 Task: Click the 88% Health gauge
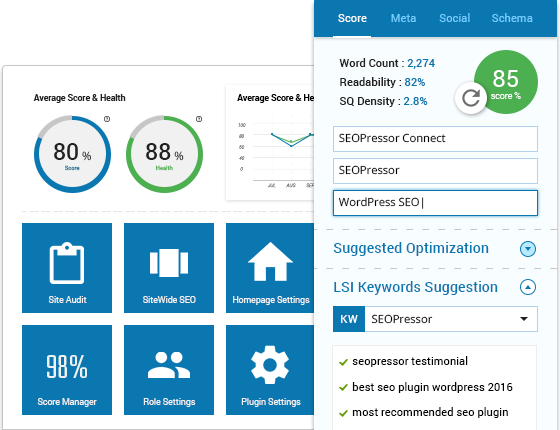164,154
